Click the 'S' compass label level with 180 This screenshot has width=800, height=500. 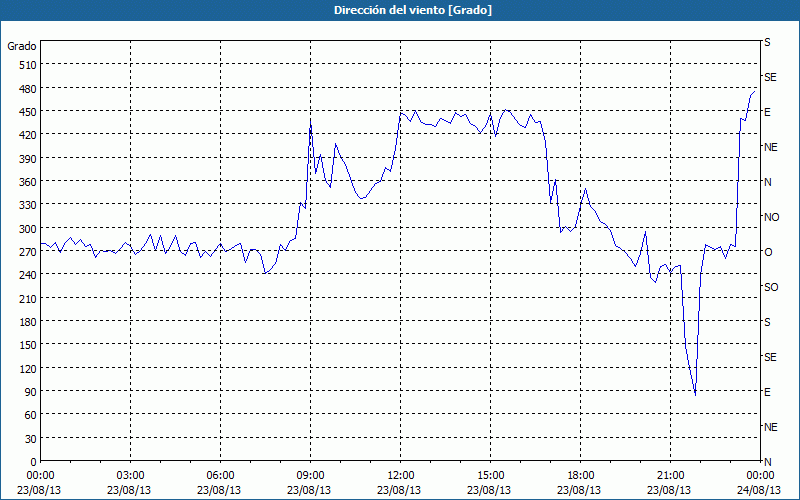pos(767,322)
